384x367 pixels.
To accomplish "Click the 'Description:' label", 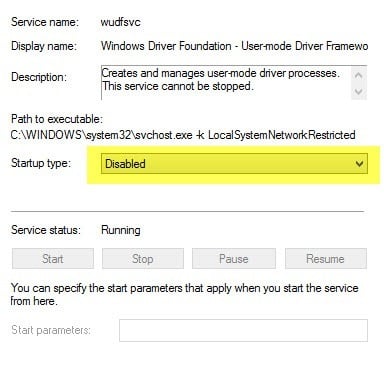I will 39,77.
